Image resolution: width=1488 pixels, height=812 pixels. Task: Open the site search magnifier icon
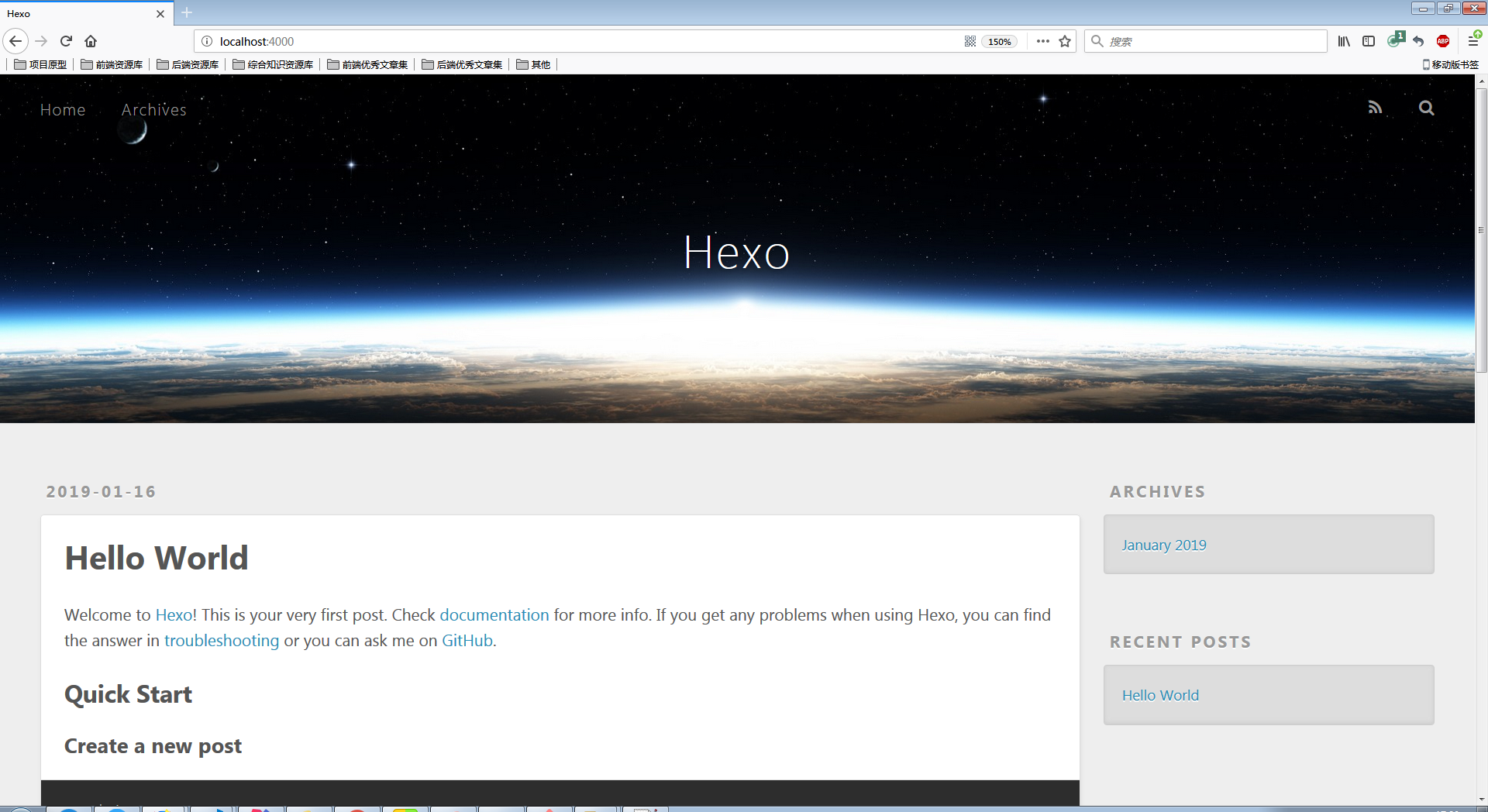click(x=1426, y=108)
